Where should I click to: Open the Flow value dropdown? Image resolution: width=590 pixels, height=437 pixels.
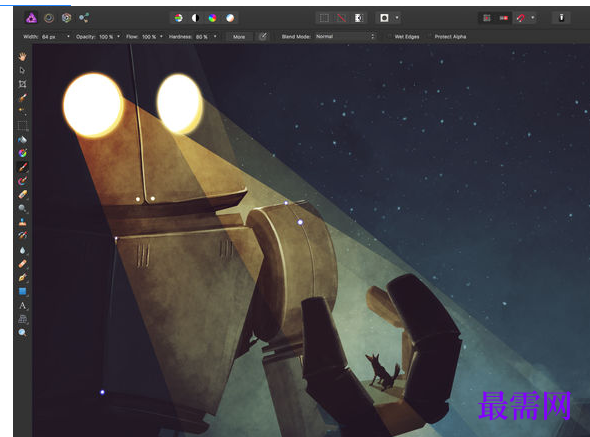[161, 37]
